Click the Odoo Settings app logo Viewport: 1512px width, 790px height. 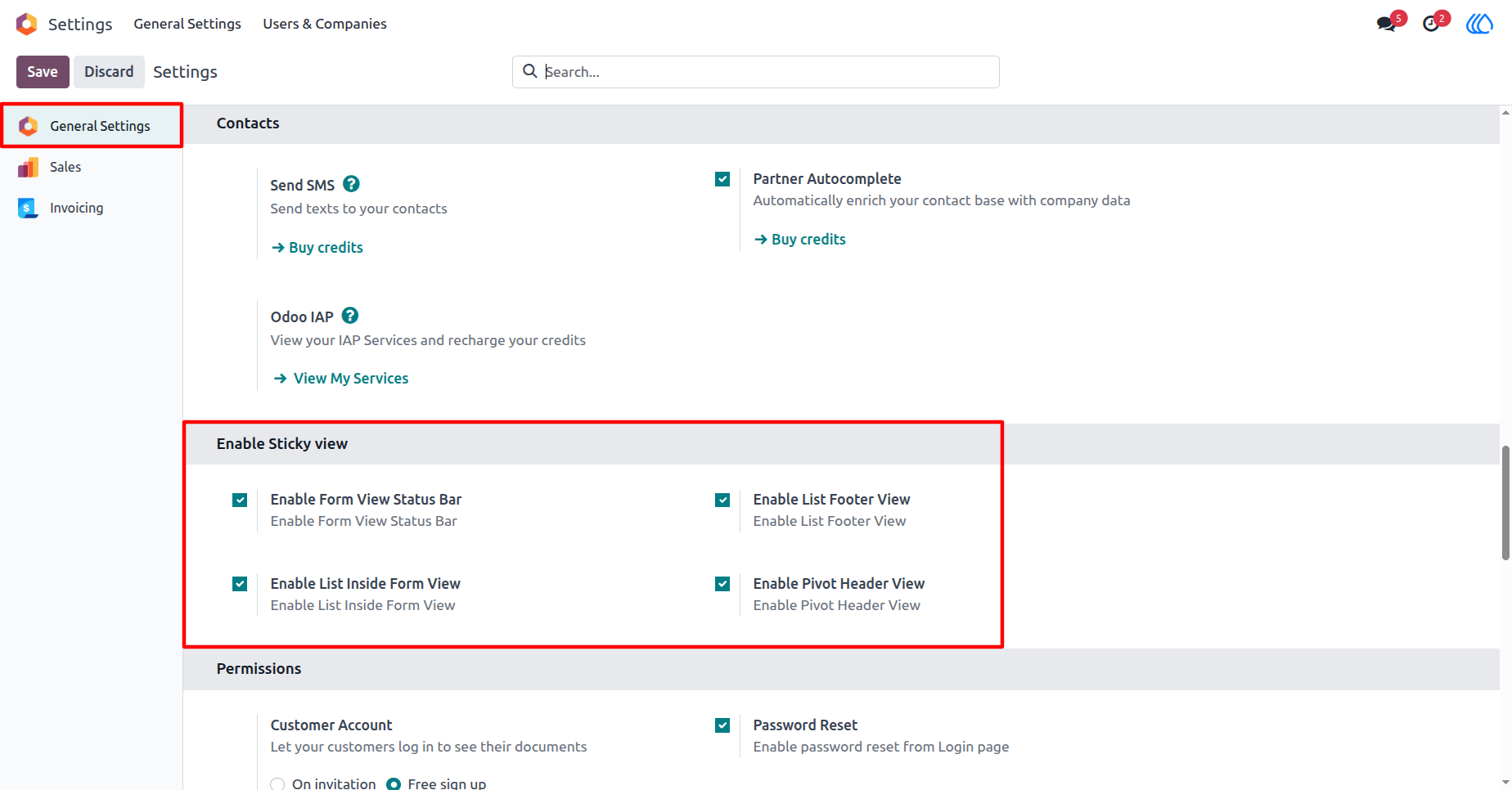click(27, 24)
